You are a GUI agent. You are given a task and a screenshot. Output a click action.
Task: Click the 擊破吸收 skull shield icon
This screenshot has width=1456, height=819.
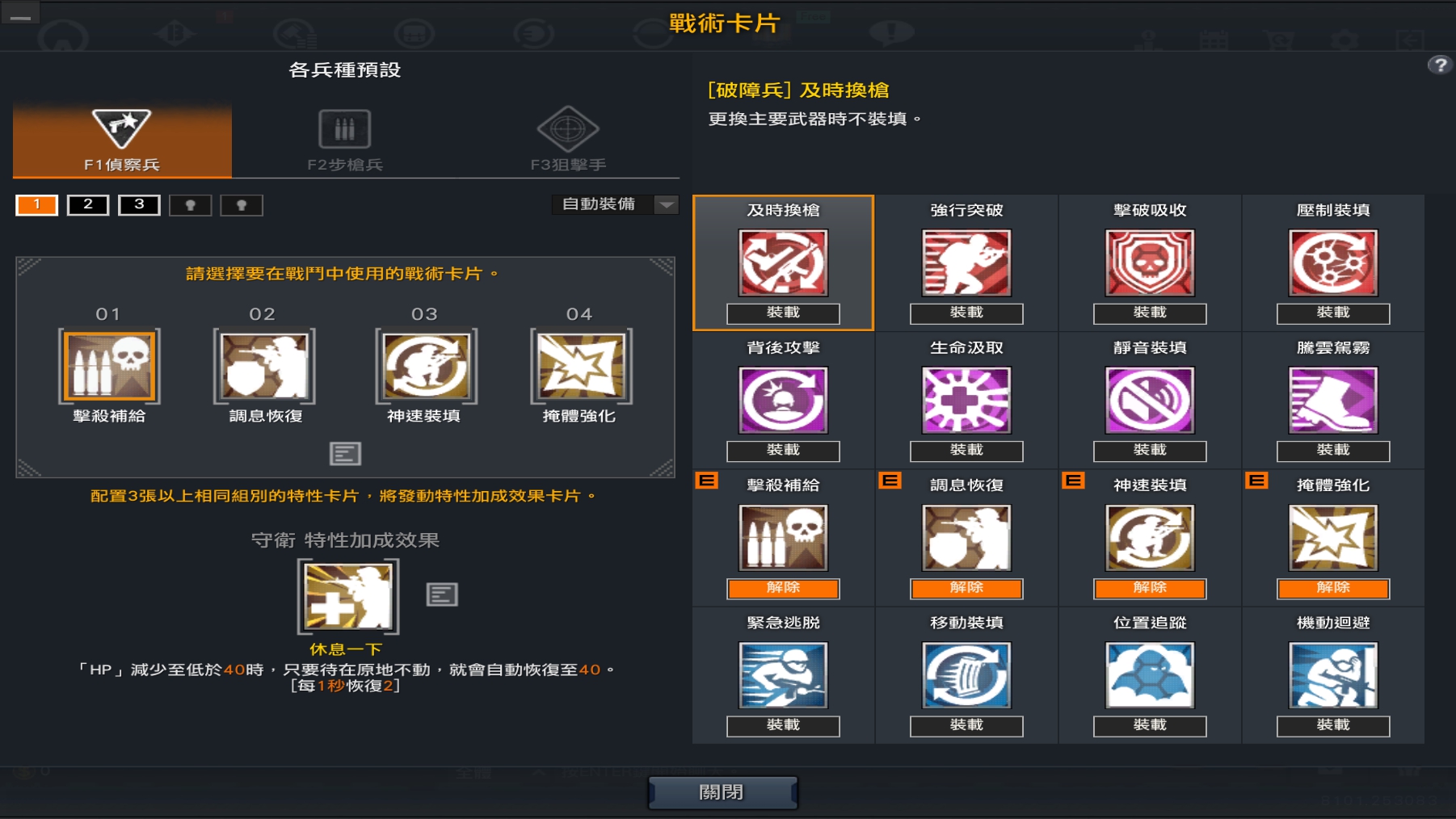[x=1150, y=262]
